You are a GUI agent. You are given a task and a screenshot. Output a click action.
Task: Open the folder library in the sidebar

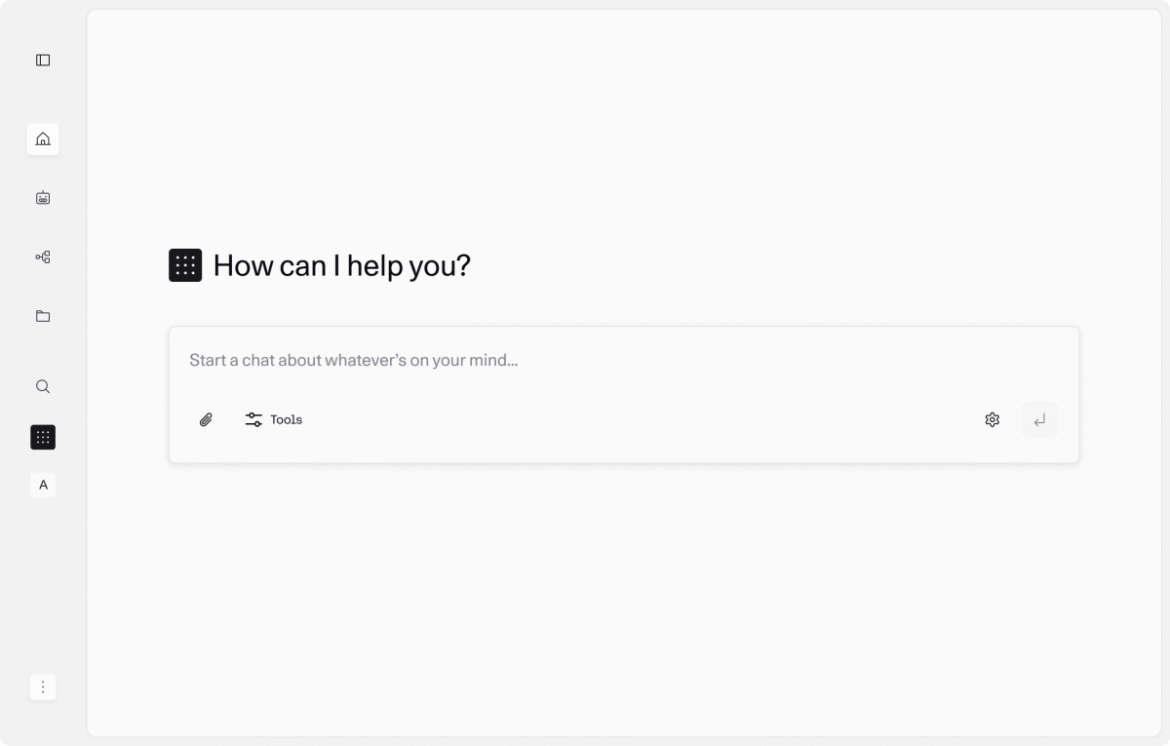(42, 316)
